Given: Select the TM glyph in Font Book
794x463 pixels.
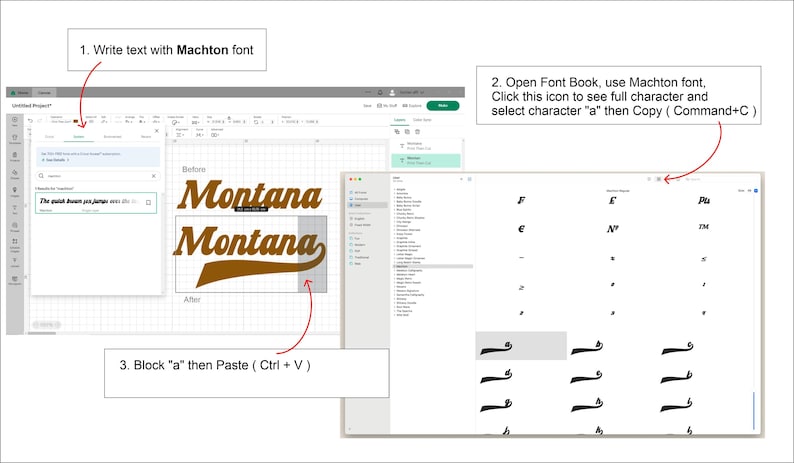Looking at the screenshot, I should (x=704, y=226).
